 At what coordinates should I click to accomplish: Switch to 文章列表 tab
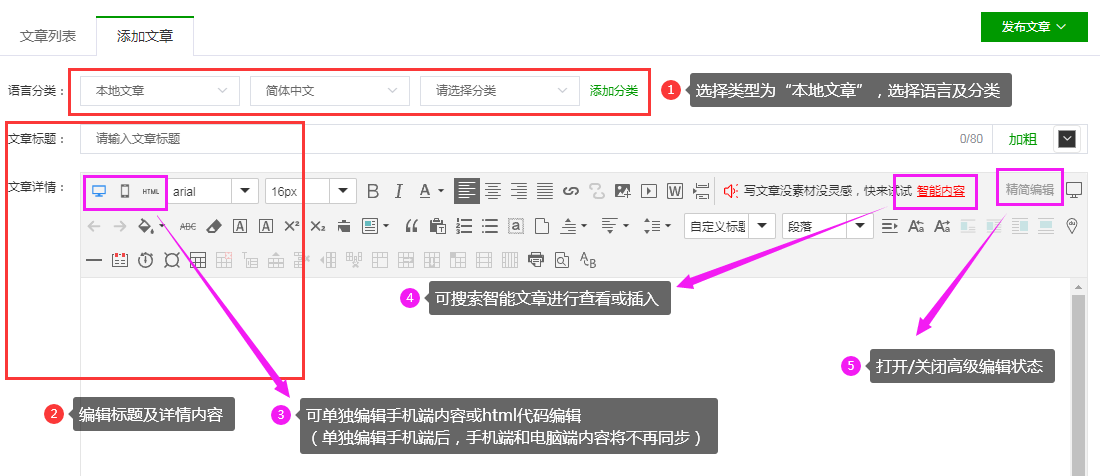48,36
